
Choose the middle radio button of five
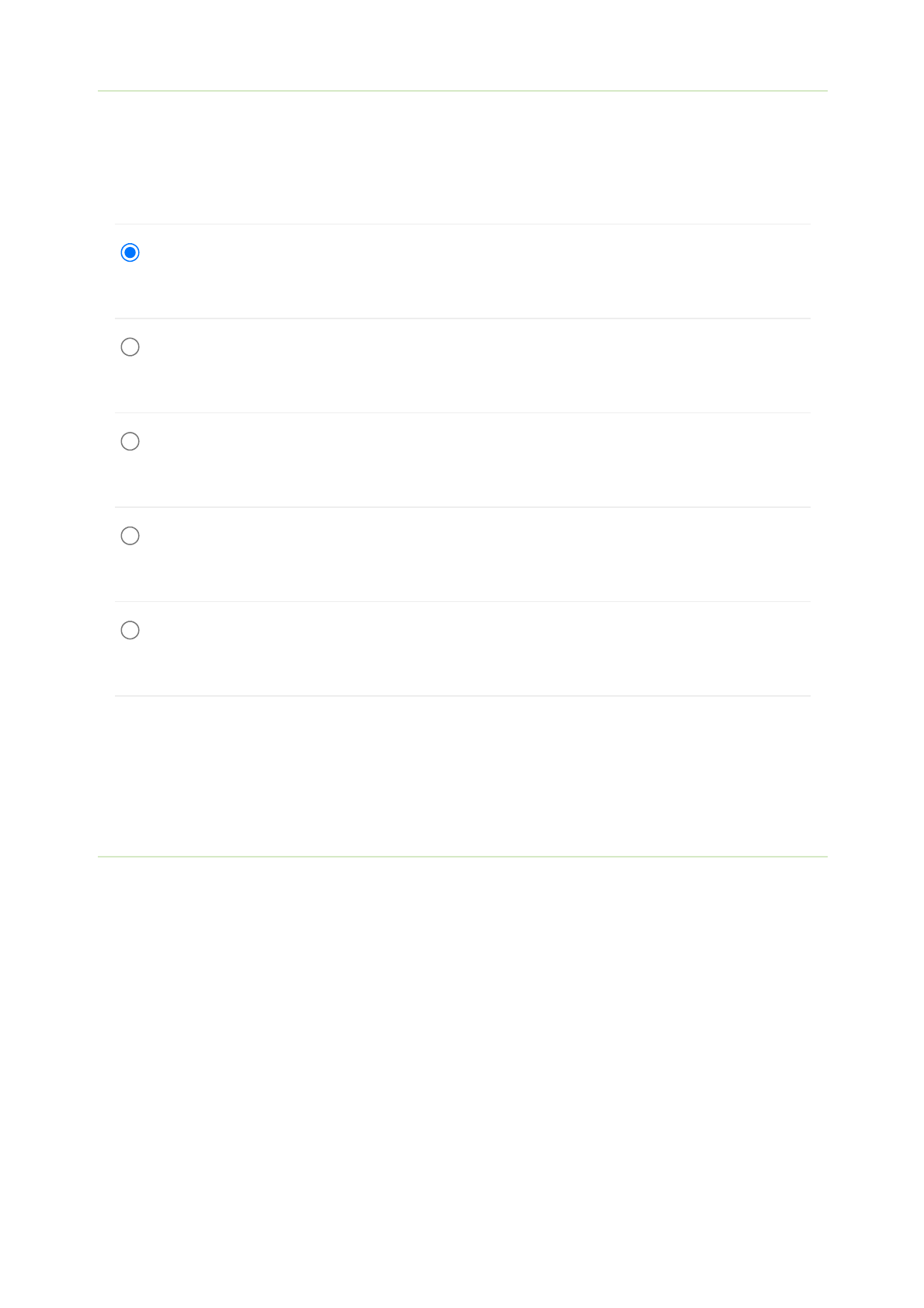pos(130,441)
